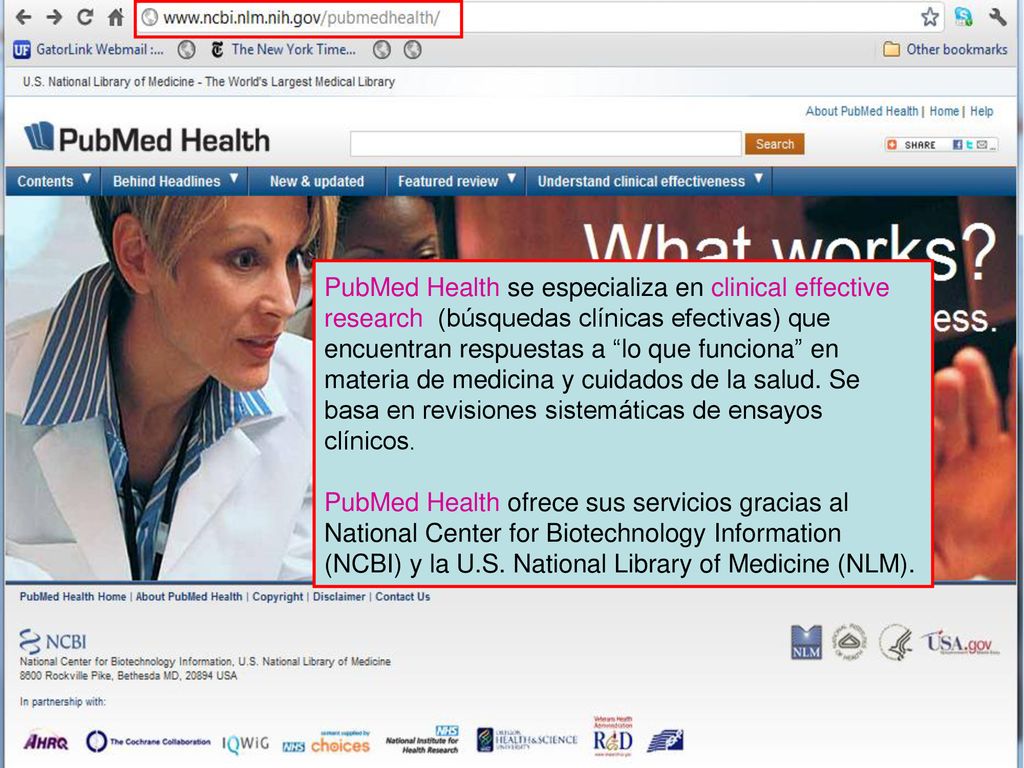
Task: Click the Skype extension icon in toolbar
Action: (x=963, y=17)
